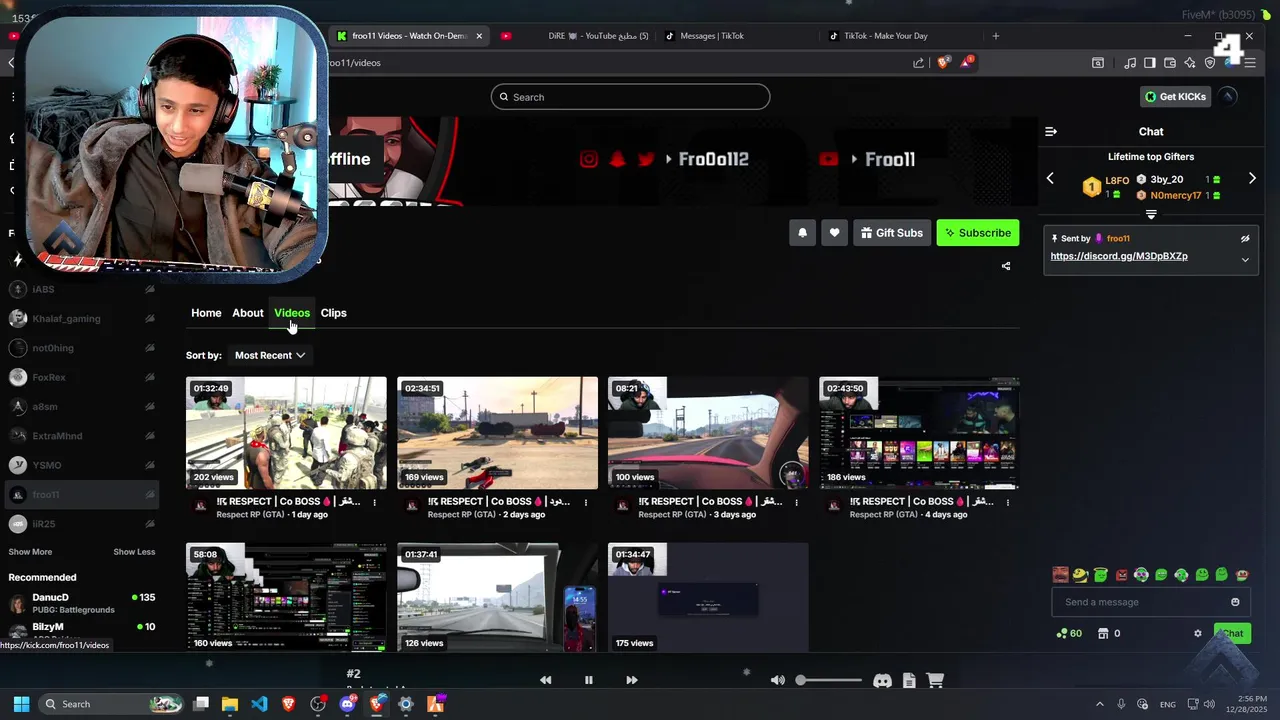Hide the pinned message with eye-slash icon

[1245, 239]
